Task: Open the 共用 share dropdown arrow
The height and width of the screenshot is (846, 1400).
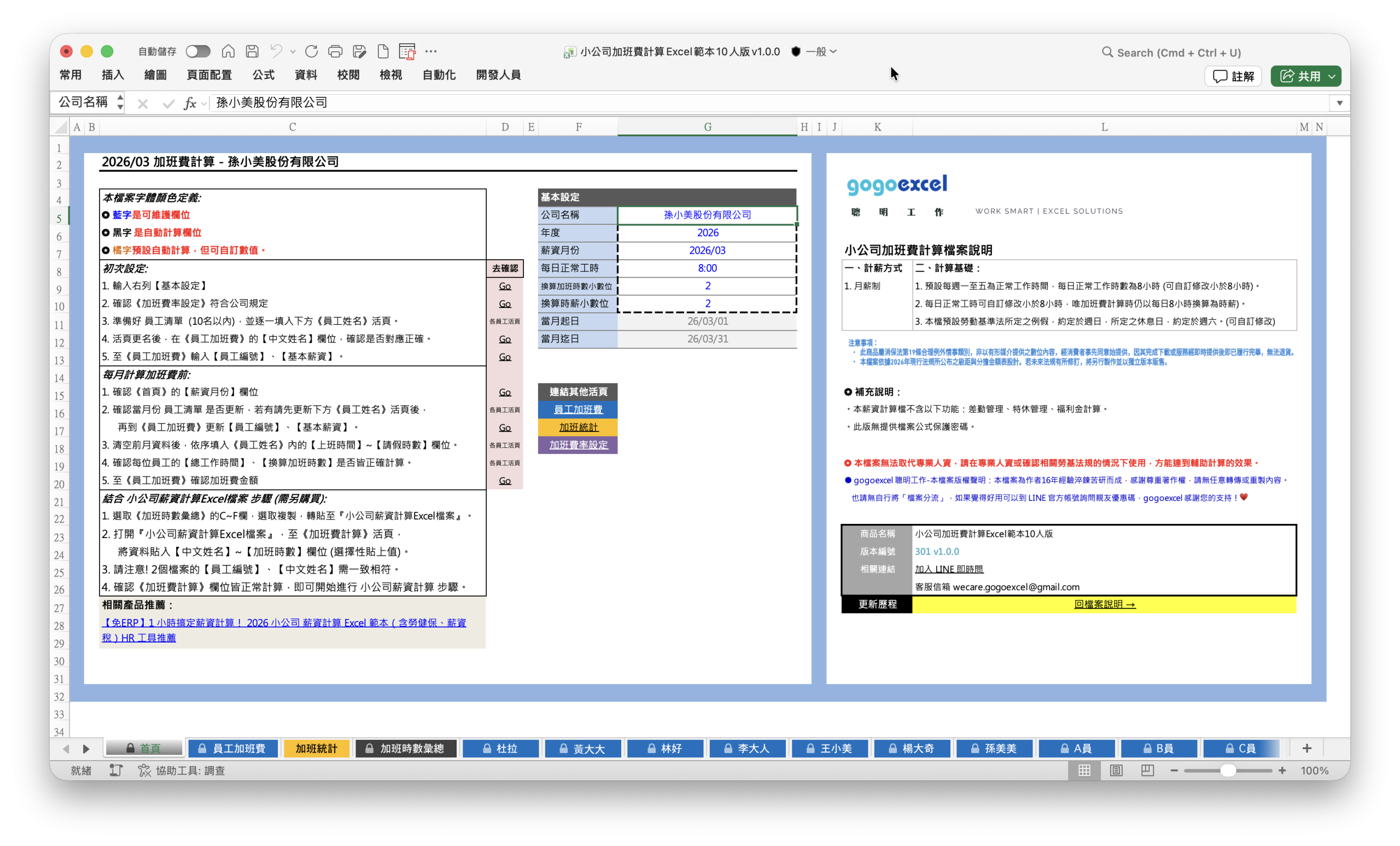Action: pos(1332,76)
